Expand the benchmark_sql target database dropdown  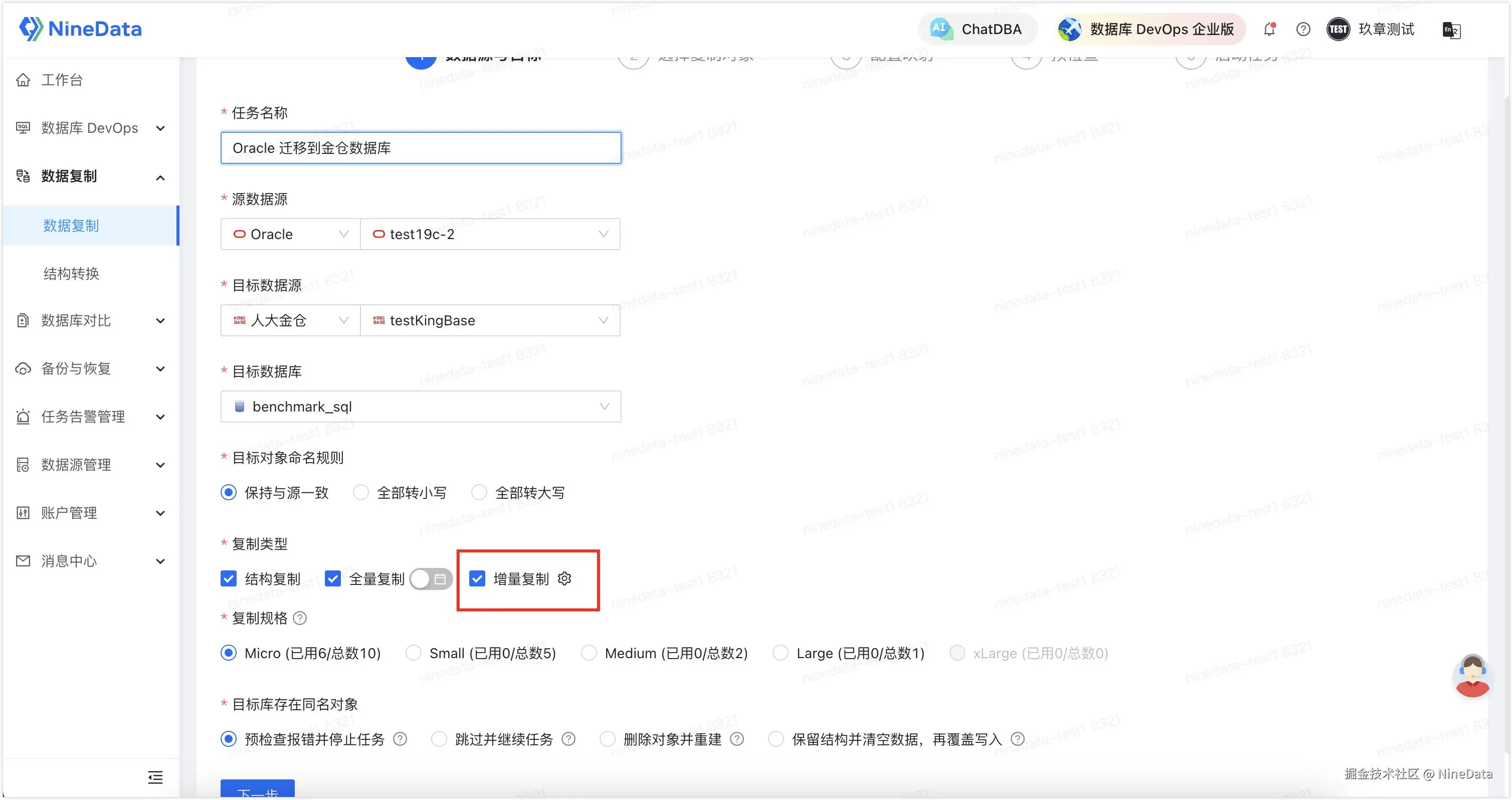(420, 407)
